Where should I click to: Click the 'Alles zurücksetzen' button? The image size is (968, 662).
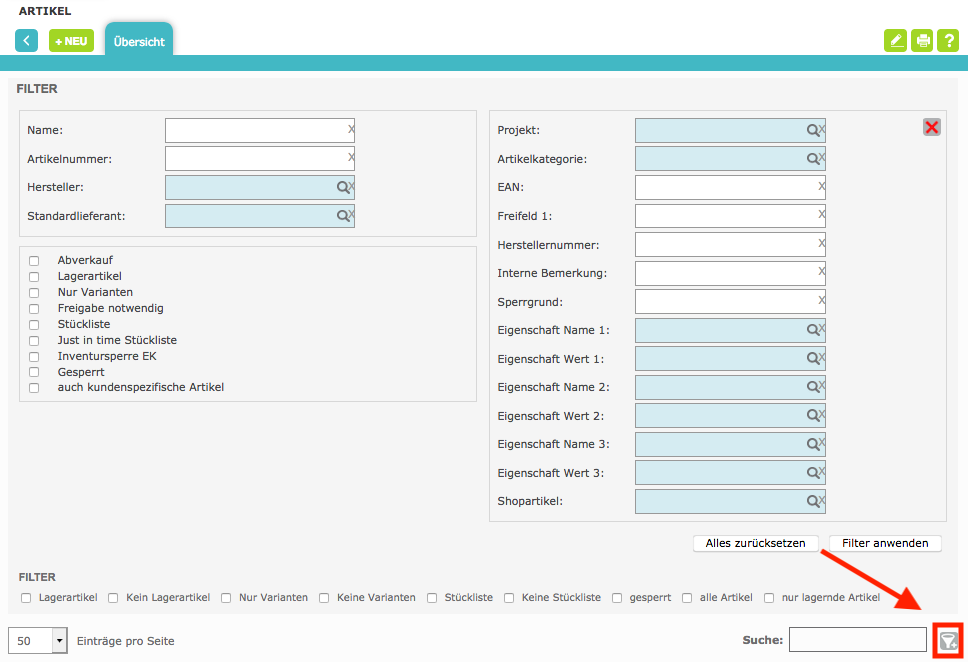(x=755, y=543)
